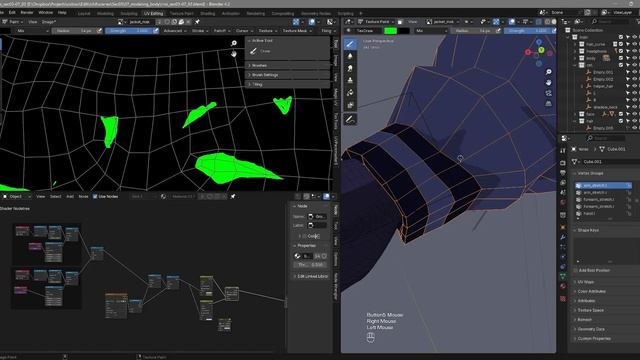Select the Soften tool in viewport toolbar
The height and width of the screenshot is (360, 640).
pyautogui.click(x=350, y=56)
